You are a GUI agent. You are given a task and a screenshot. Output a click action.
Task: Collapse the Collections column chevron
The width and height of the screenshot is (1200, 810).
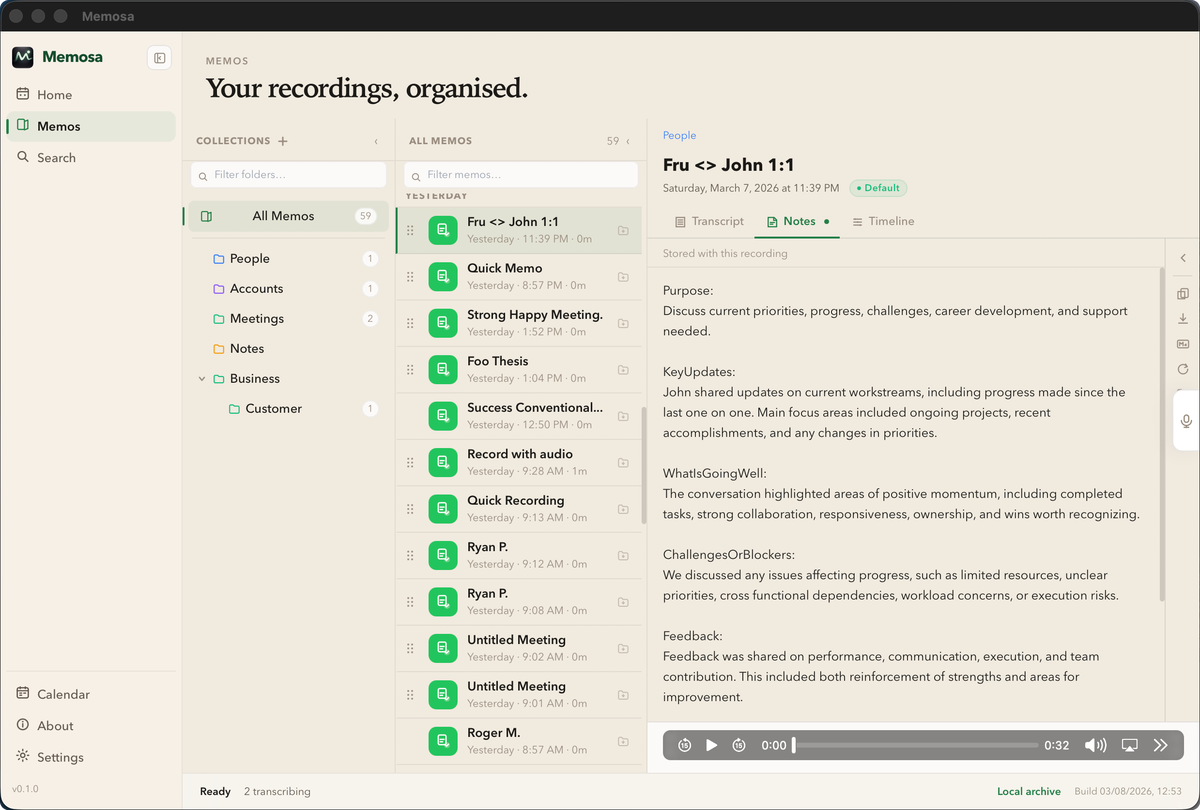point(376,141)
